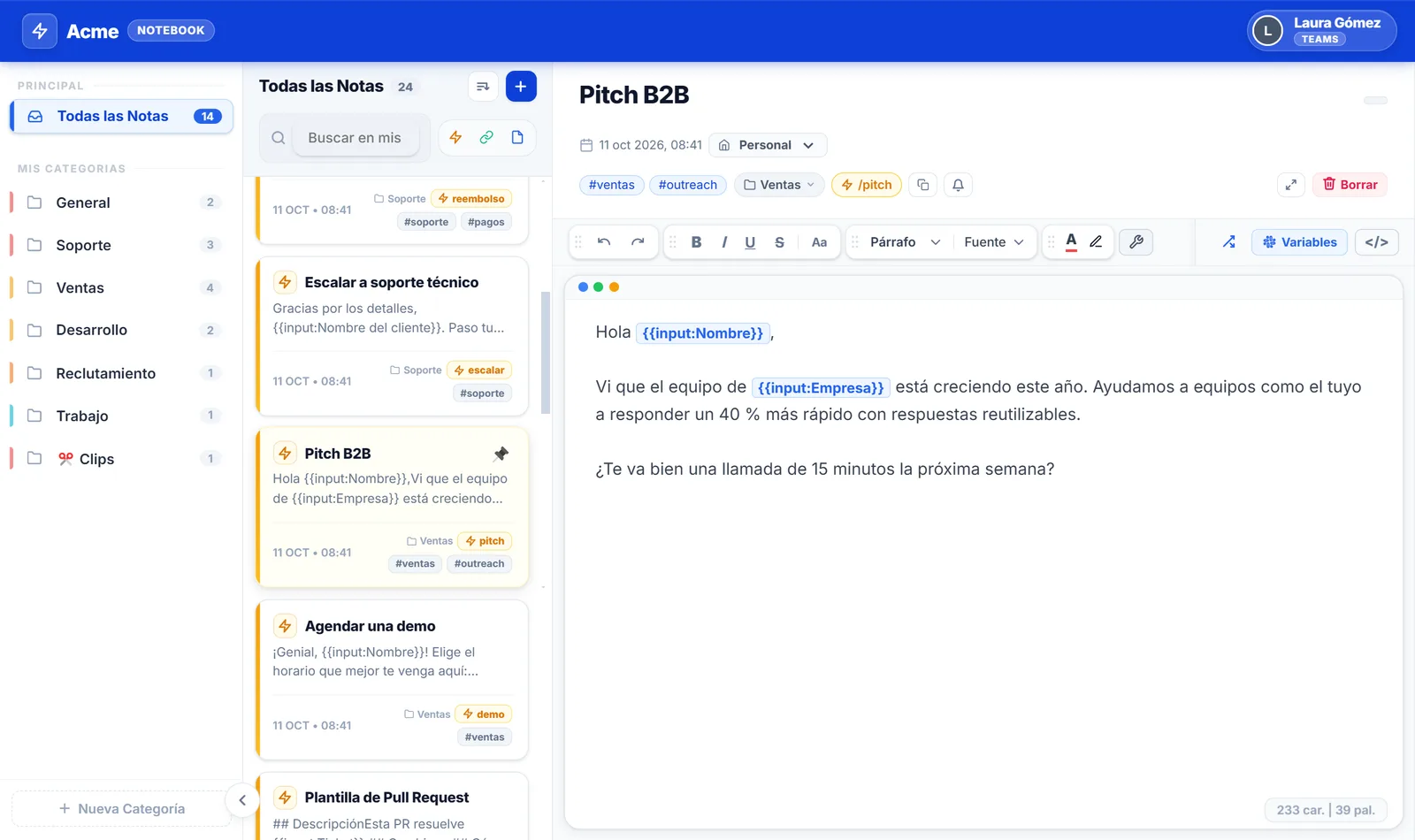Image resolution: width=1415 pixels, height=840 pixels.
Task: Toggle bold formatting
Action: 696,242
